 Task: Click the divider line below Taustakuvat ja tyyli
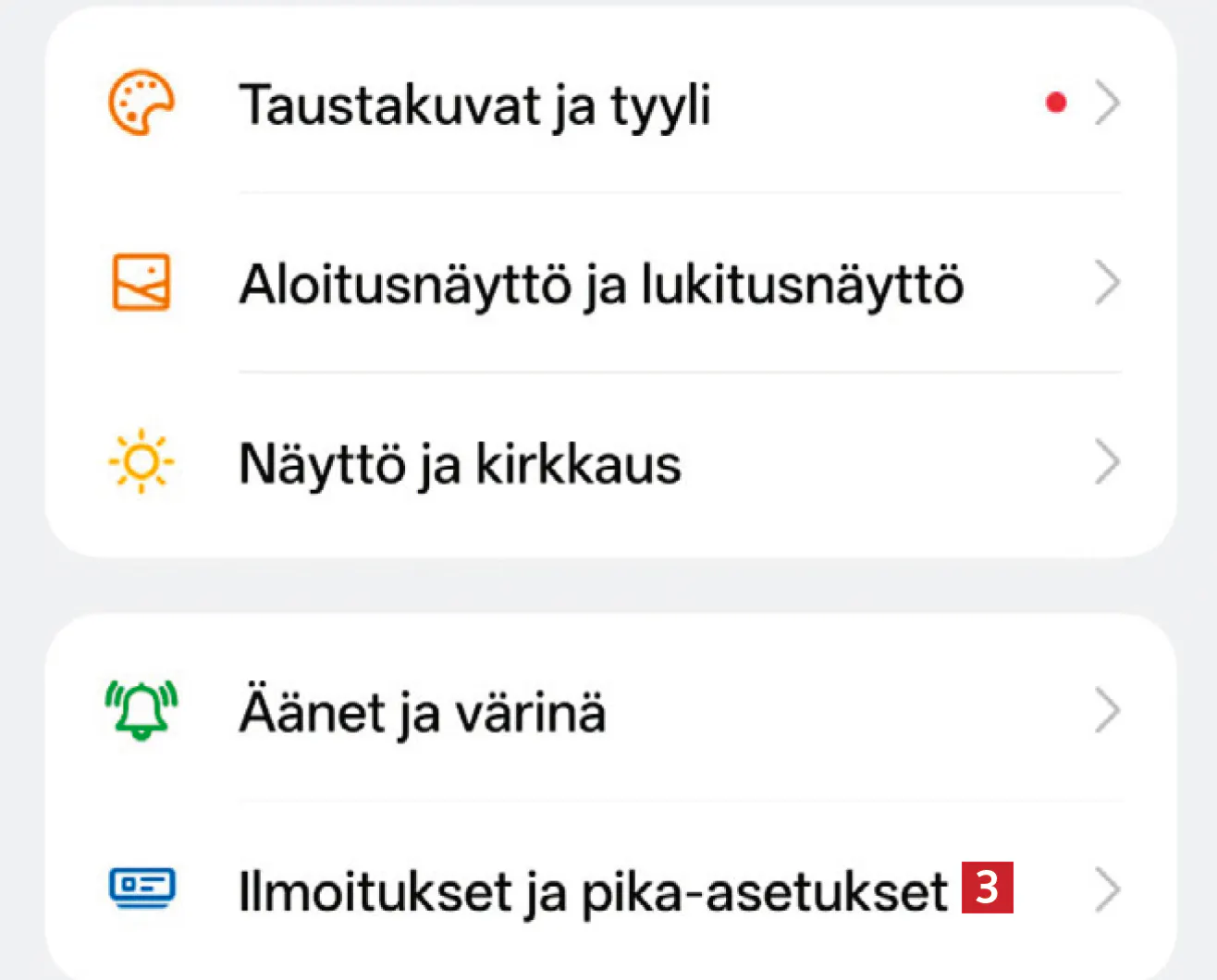point(680,192)
